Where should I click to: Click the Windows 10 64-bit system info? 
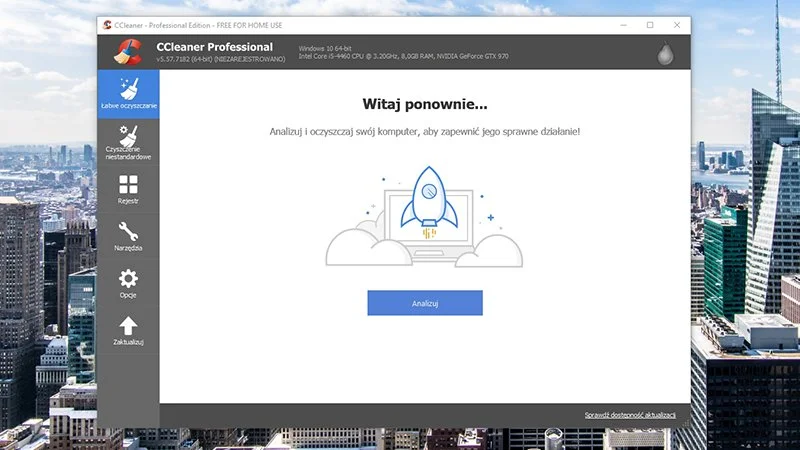pyautogui.click(x=325, y=48)
